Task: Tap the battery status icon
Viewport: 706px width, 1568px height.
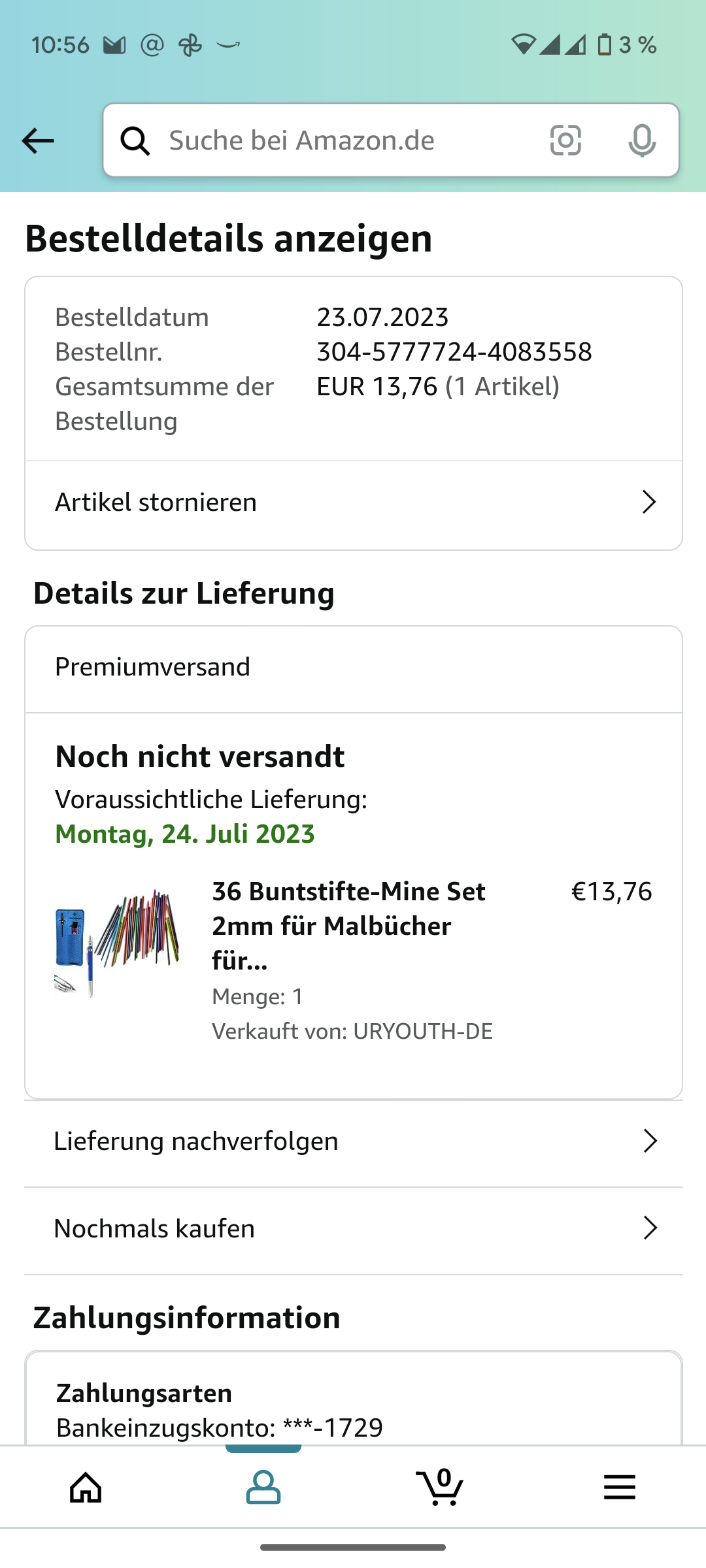Action: [x=605, y=45]
